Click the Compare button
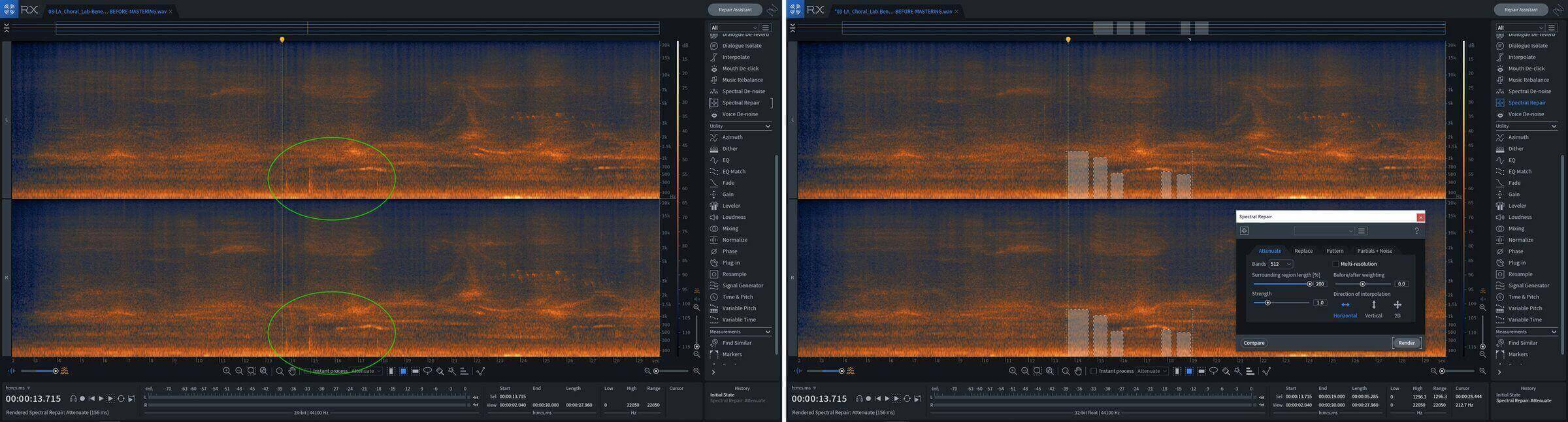1568x422 pixels. click(1254, 343)
